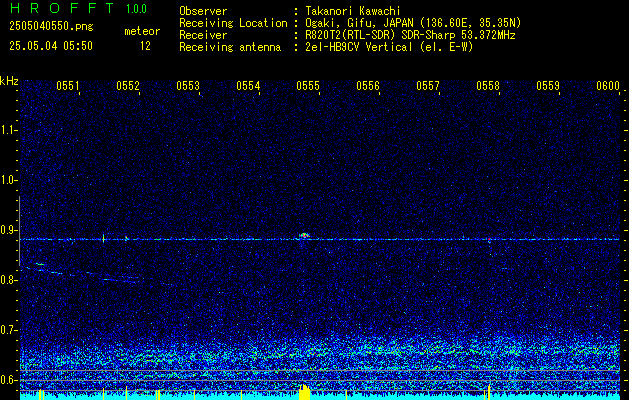This screenshot has height=400, width=629.
Task: Click the Receiving Location label
Action: click(233, 23)
